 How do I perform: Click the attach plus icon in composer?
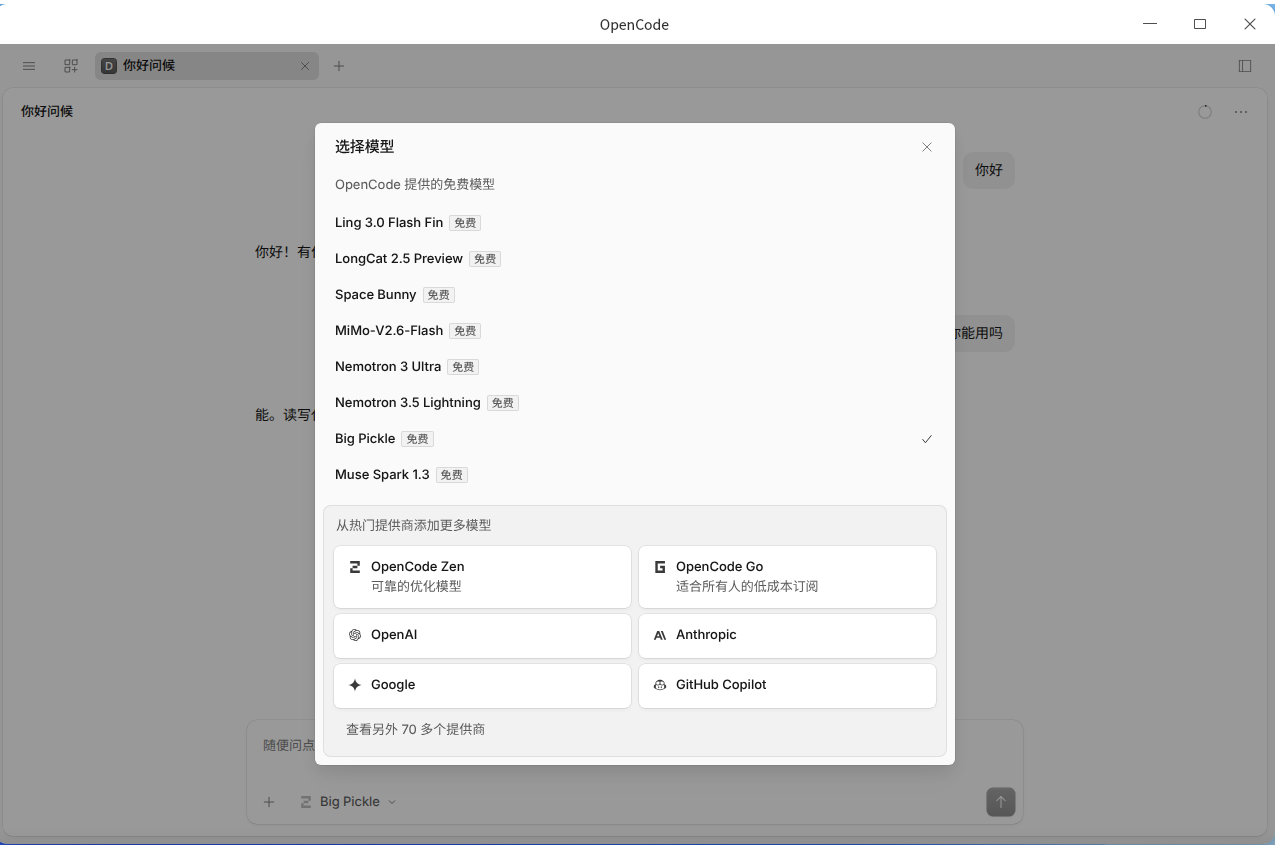click(x=269, y=802)
